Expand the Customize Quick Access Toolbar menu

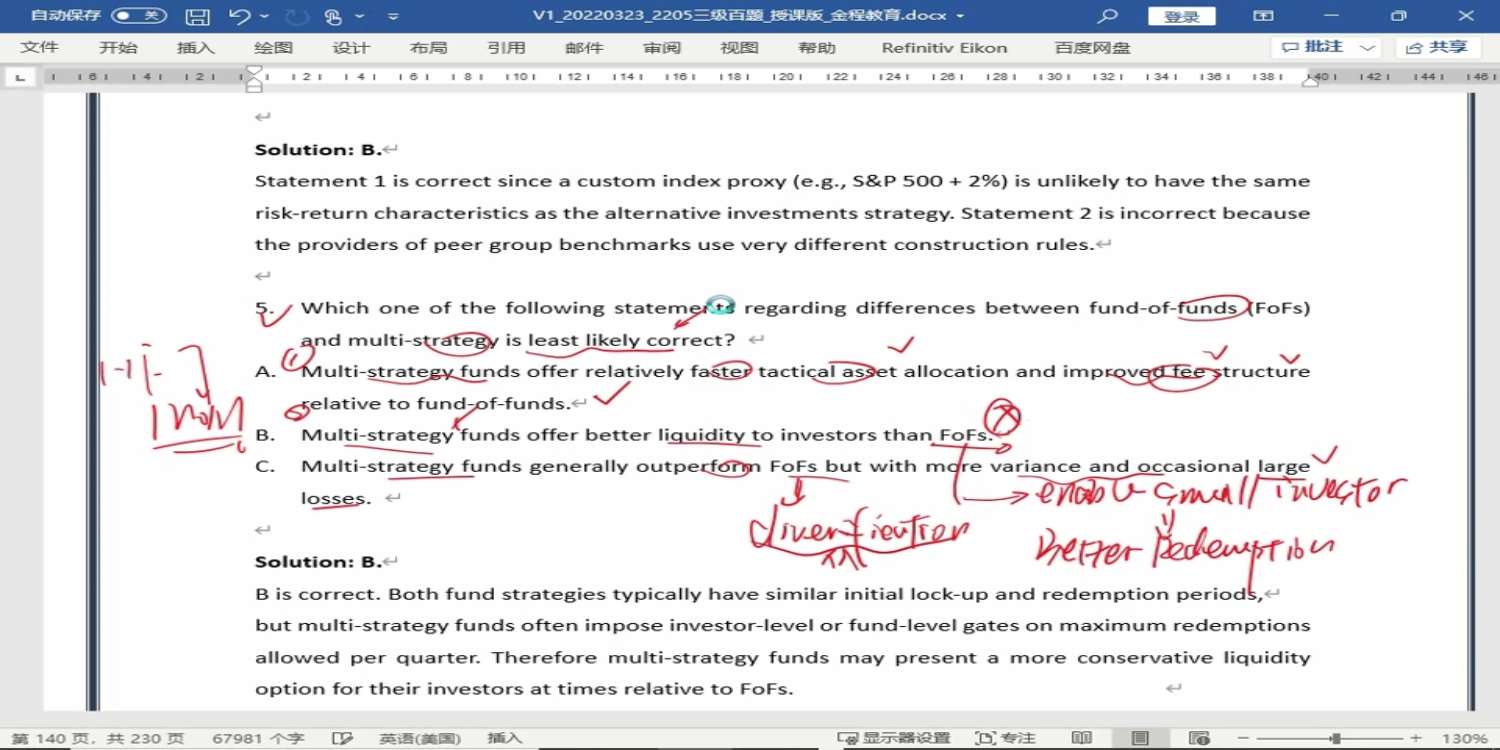click(x=393, y=16)
